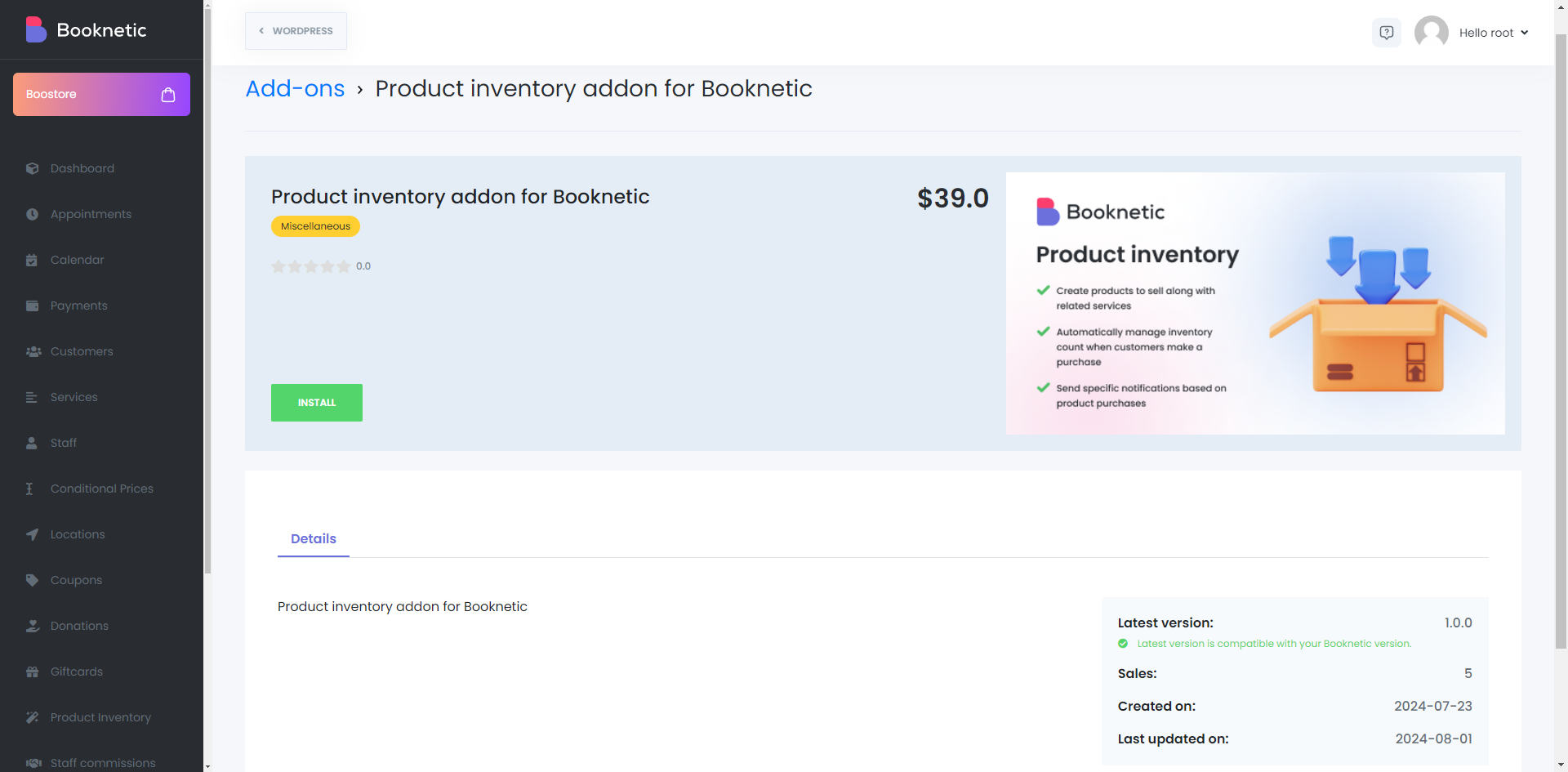The image size is (1568, 772).
Task: Click the 2024-07-23 created date
Action: click(1433, 706)
